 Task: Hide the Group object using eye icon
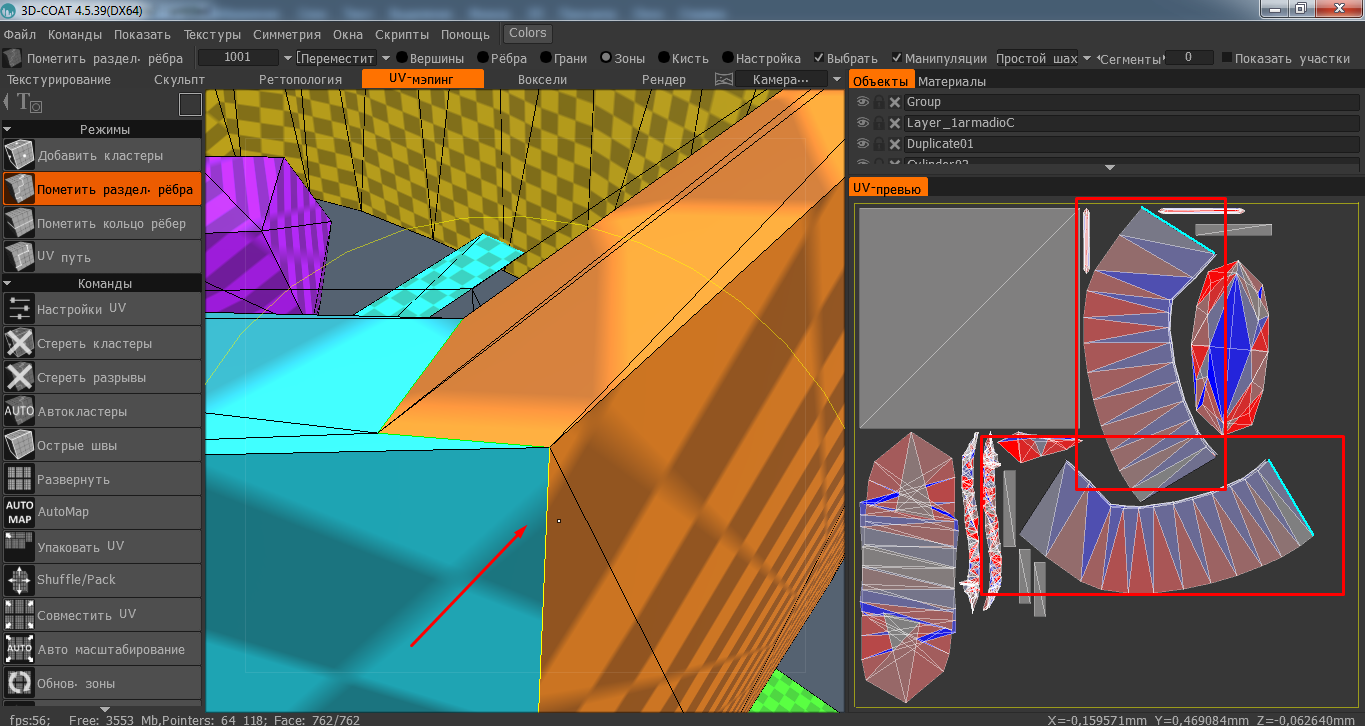[x=862, y=102]
